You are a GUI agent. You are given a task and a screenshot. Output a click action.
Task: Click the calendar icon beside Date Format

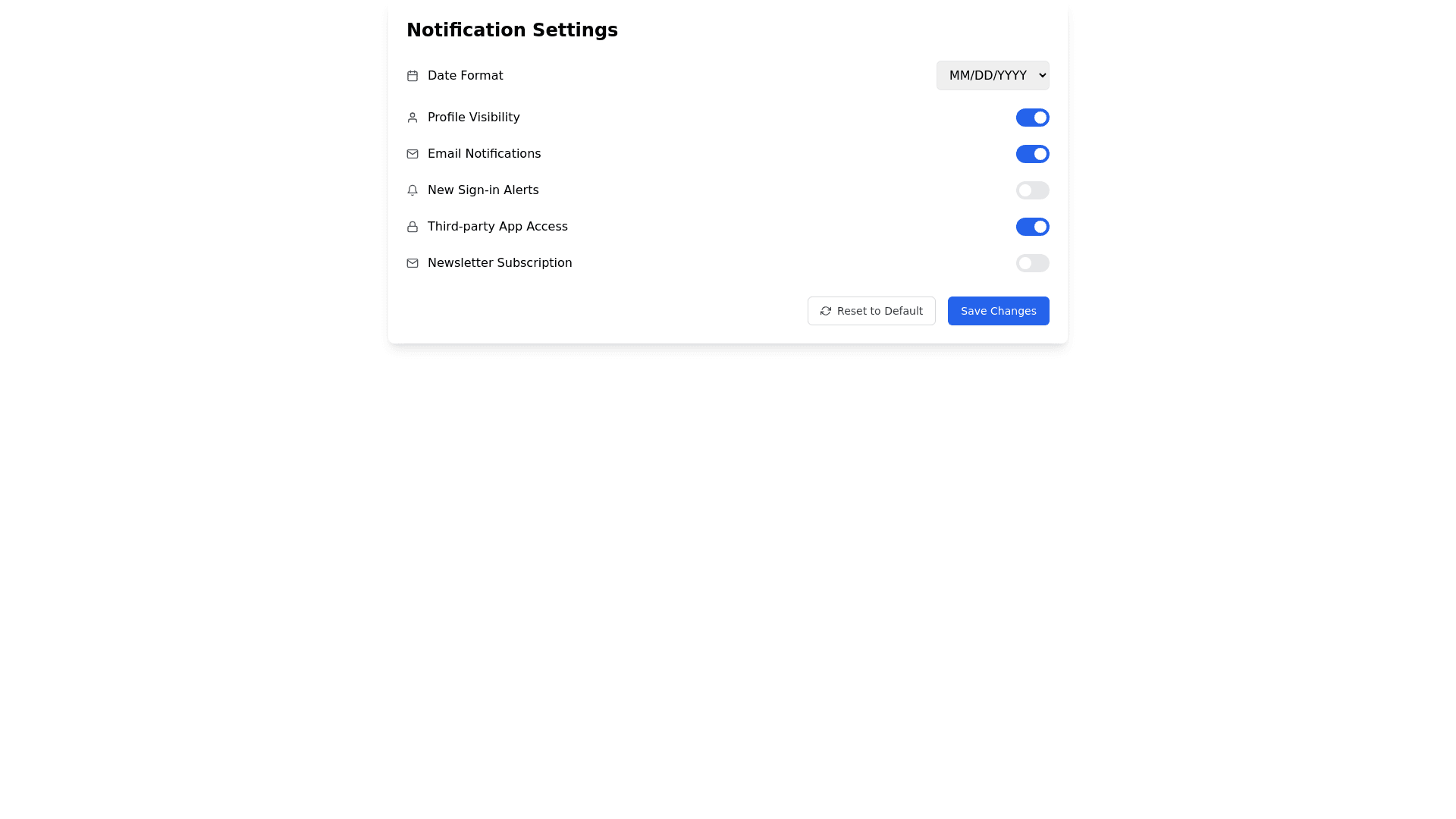pyautogui.click(x=413, y=76)
